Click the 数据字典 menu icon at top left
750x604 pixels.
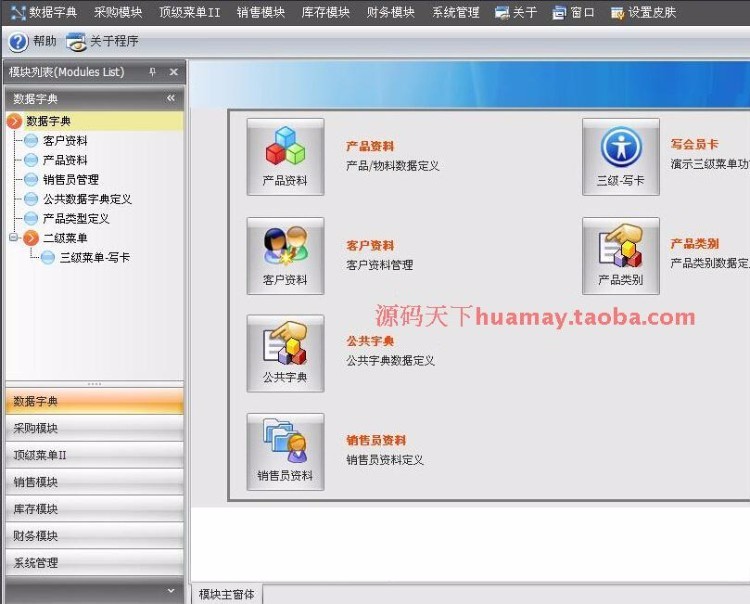(18, 12)
